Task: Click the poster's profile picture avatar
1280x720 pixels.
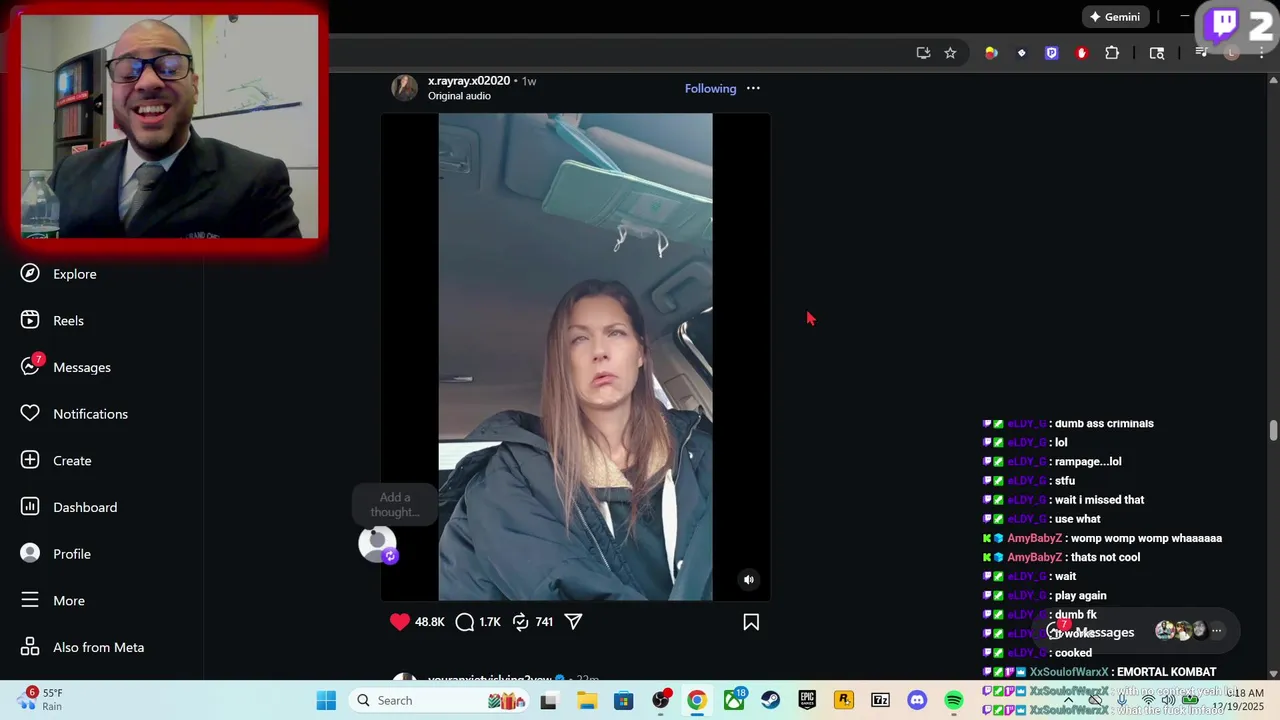Action: (x=404, y=88)
